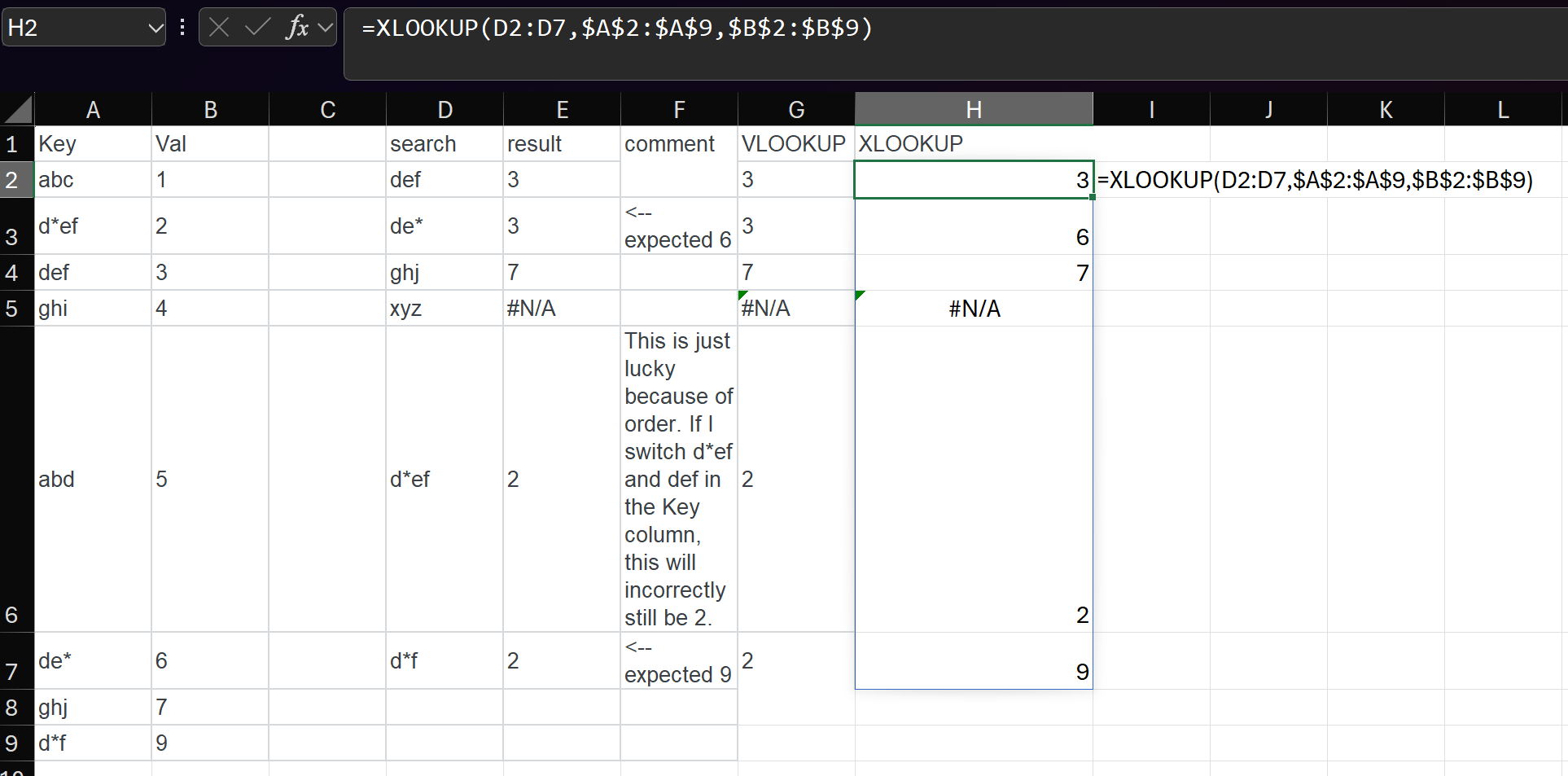Screen dimensions: 1568x776
Task: Select column J header
Action: pyautogui.click(x=1268, y=110)
